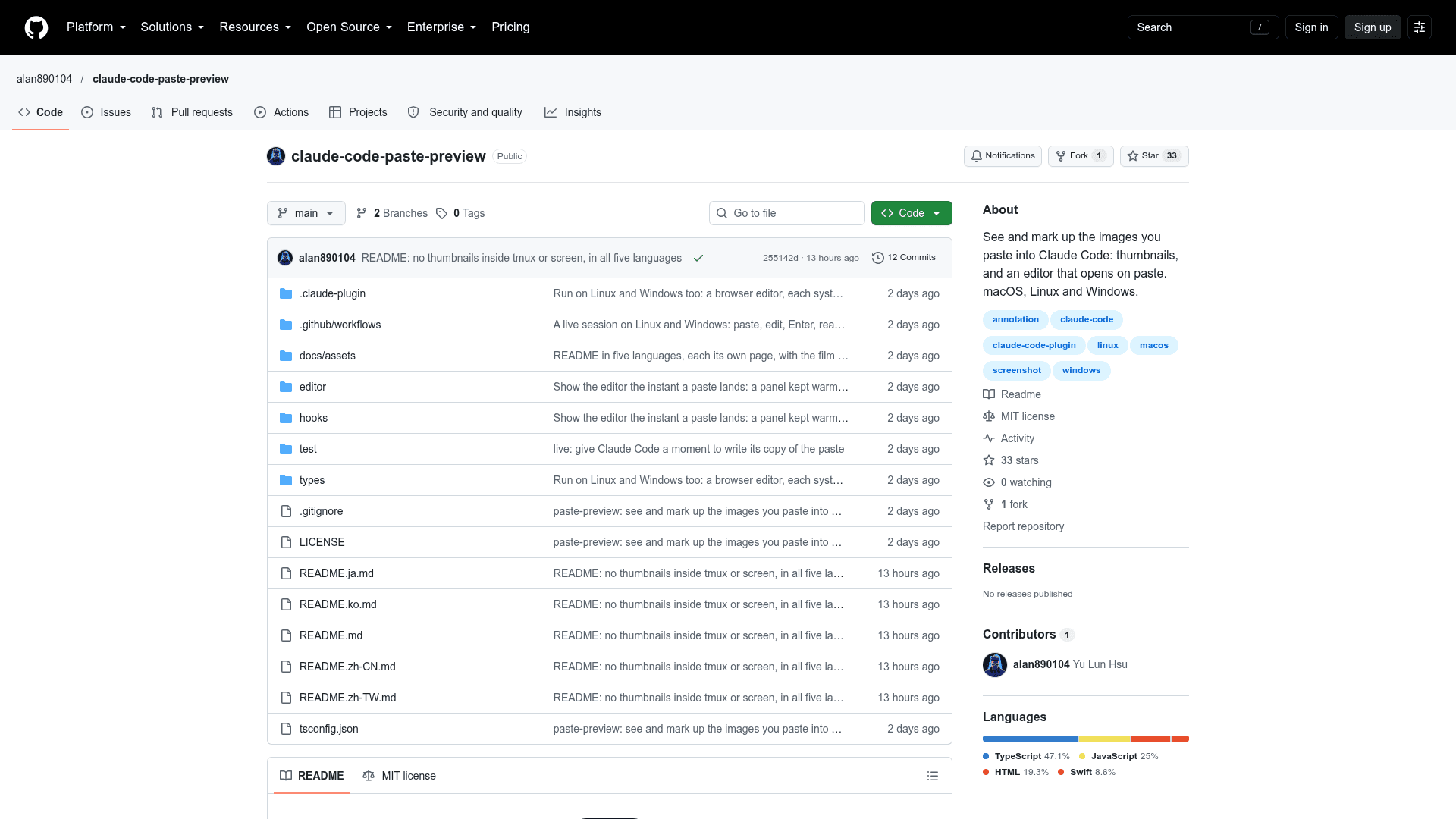Expand the Open Source menu
This screenshot has width=1456, height=819.
[350, 27]
